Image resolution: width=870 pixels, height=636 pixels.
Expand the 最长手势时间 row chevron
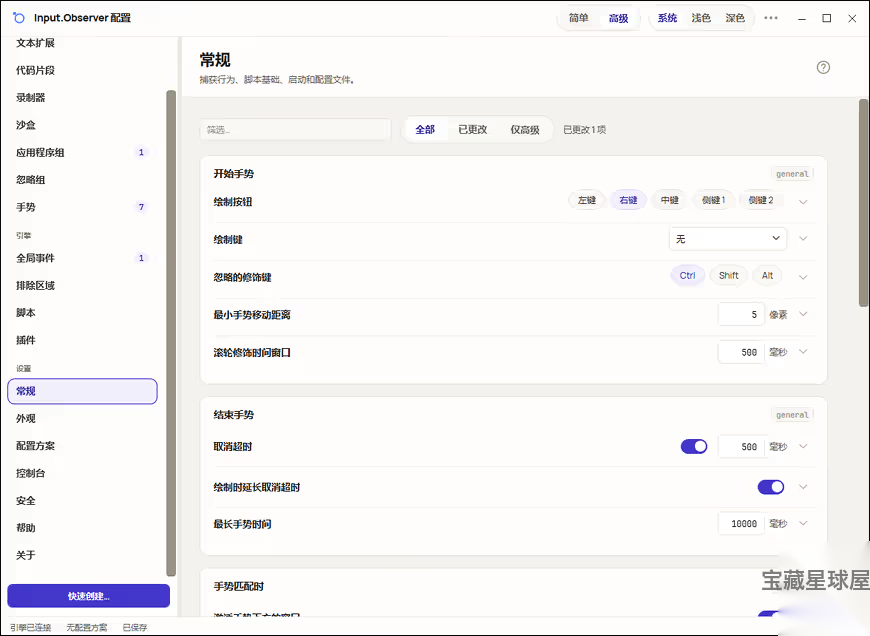click(803, 523)
